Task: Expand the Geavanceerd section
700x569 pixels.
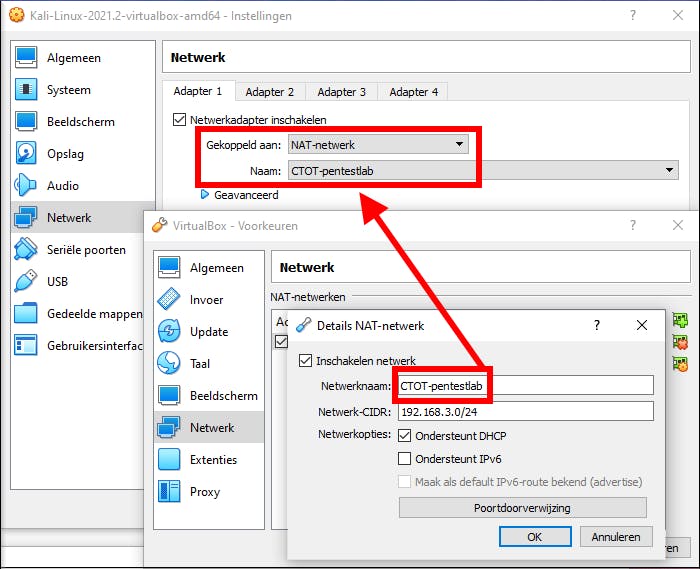Action: [x=240, y=195]
